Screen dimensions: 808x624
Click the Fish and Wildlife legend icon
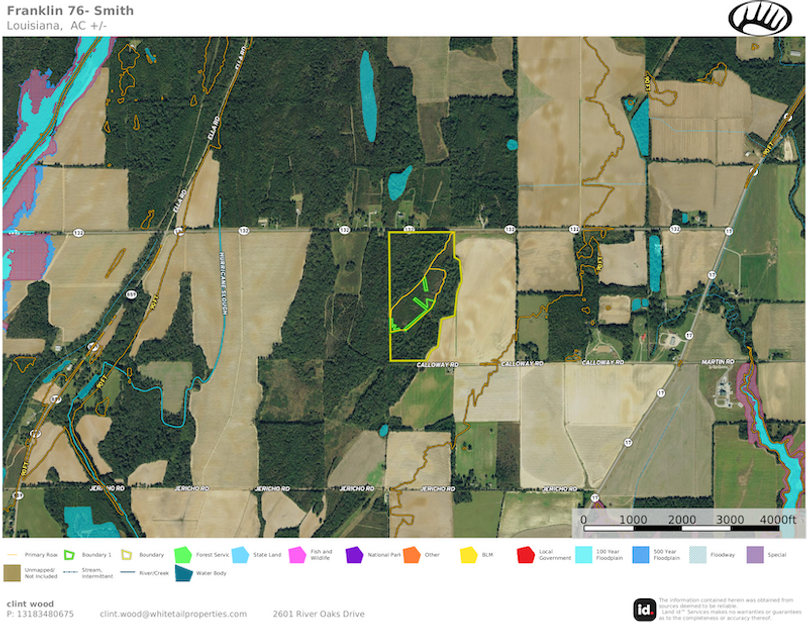coord(296,553)
